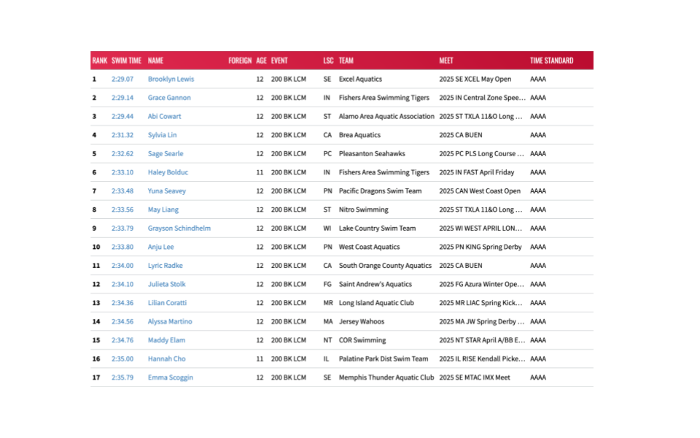Click the 2:34.00 swim time for Lyric Radke
The image size is (700, 438).
(123, 266)
